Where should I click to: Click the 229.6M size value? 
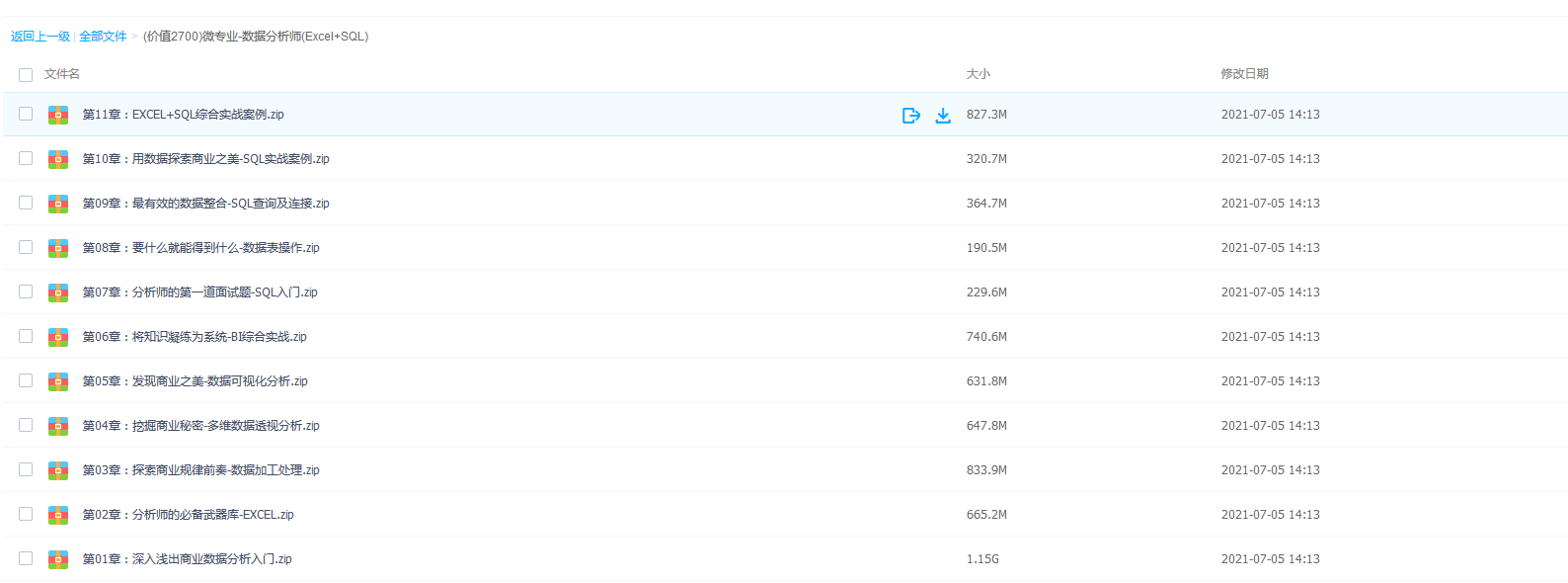pos(986,292)
